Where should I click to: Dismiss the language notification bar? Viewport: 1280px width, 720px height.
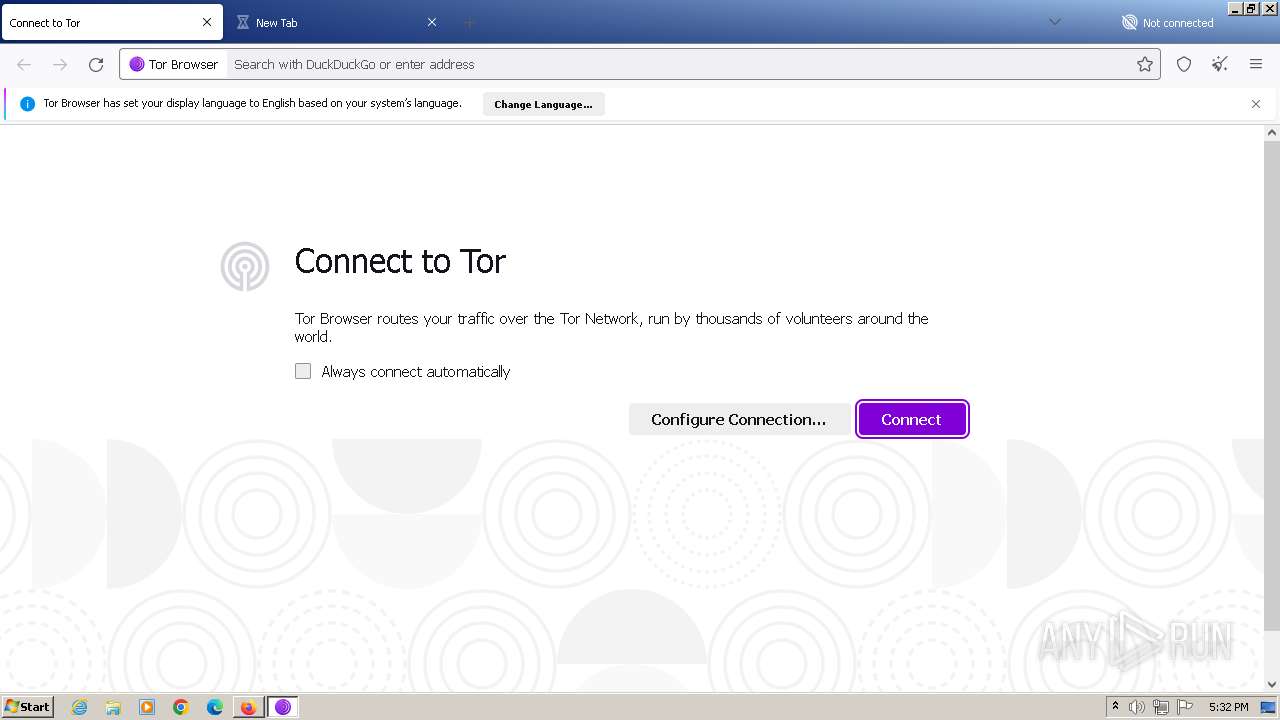coord(1256,104)
